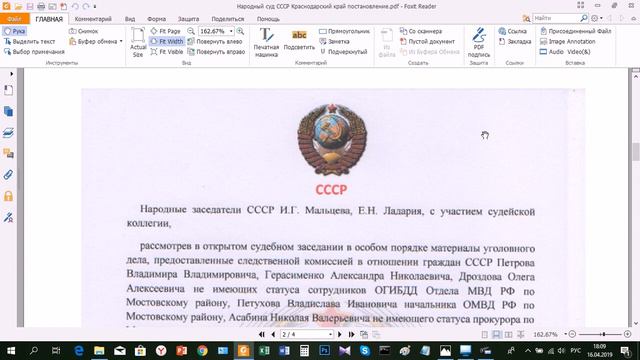Open PDF подпись signing tool
640x360 pixels.
pos(479,42)
